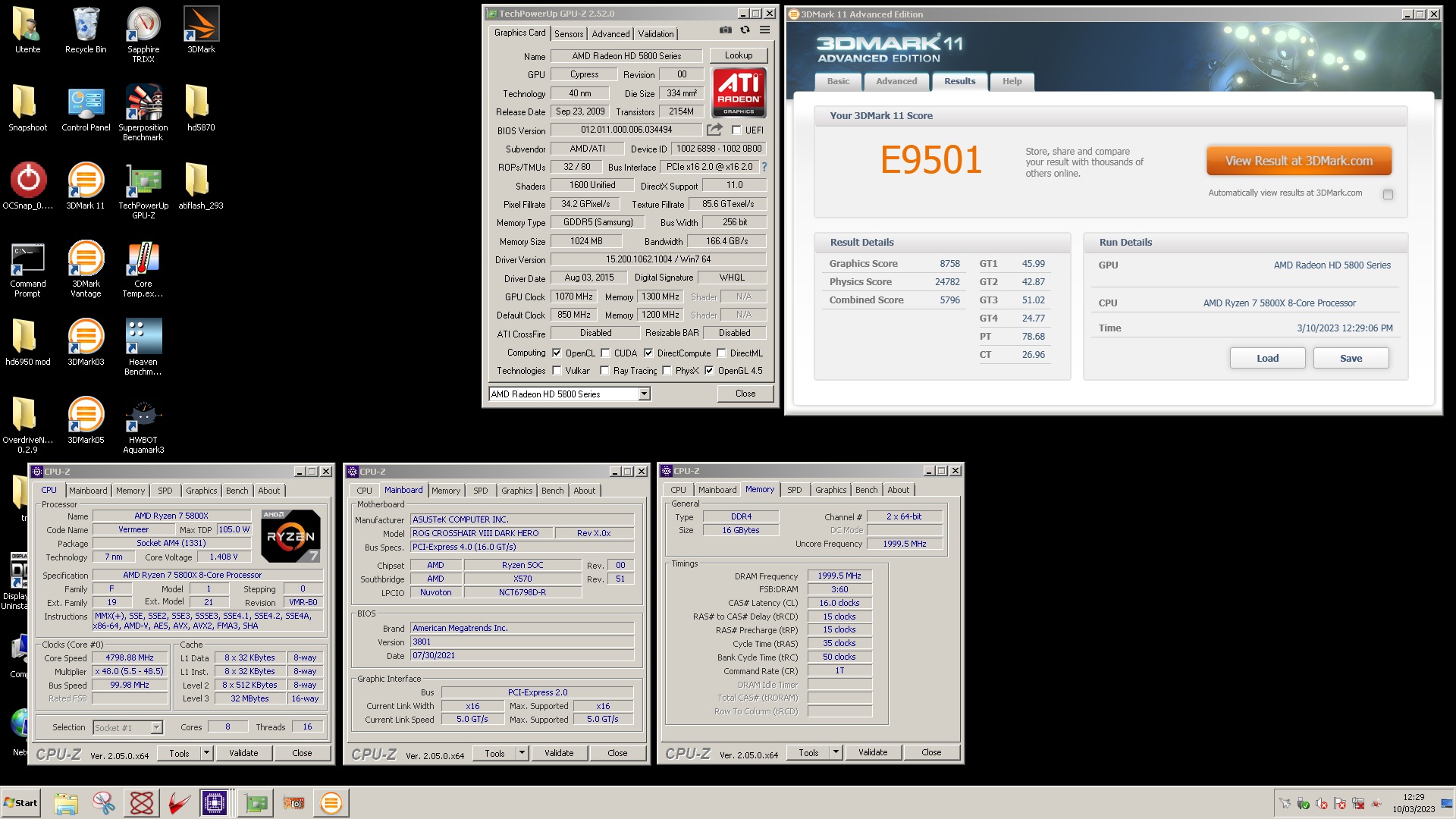
Task: Toggle the DirectCompute checkbox
Action: [648, 353]
